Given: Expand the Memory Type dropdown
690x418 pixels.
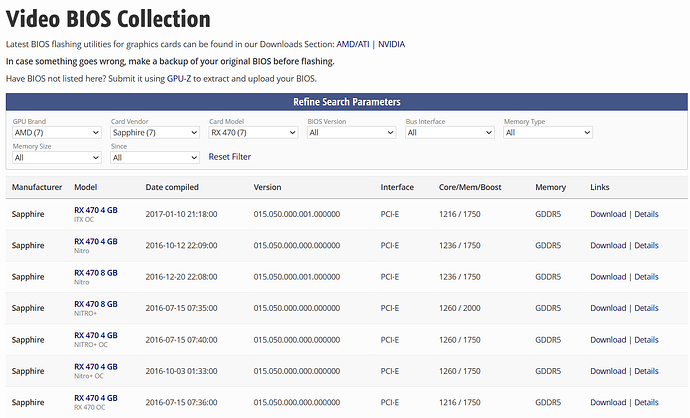Looking at the screenshot, I should [x=547, y=132].
